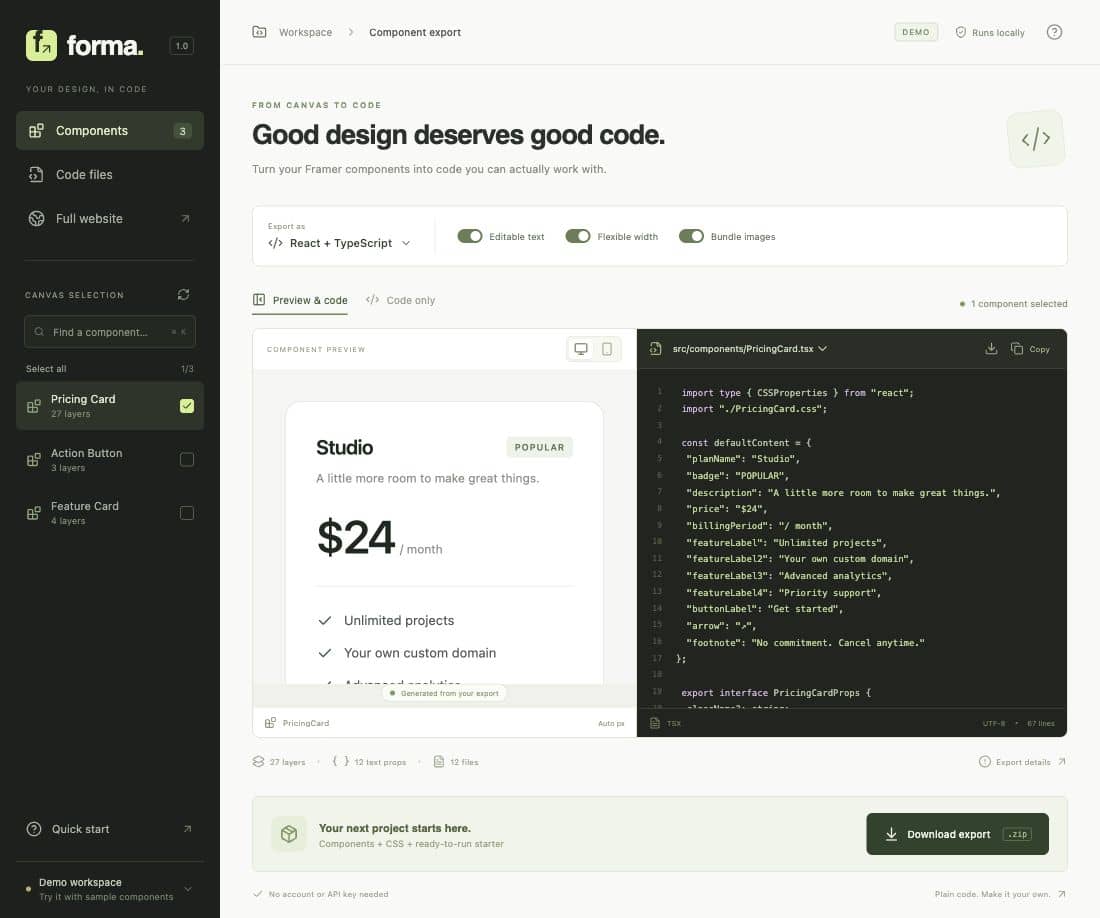This screenshot has height=918, width=1100.
Task: Open Plain code. Make it your own link
Action: coord(1000,894)
